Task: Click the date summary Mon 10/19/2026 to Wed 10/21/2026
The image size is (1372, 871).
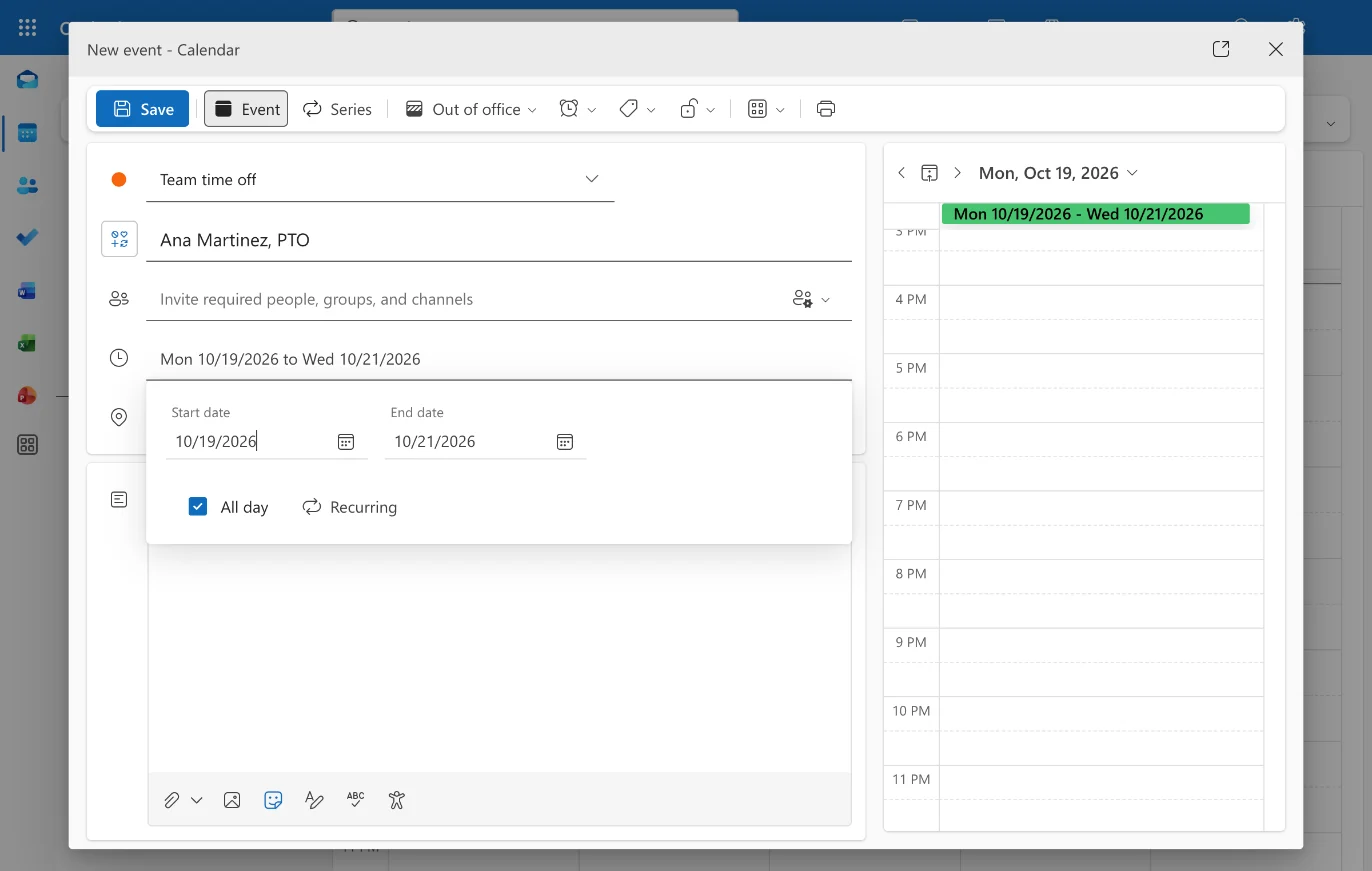Action: pyautogui.click(x=290, y=359)
